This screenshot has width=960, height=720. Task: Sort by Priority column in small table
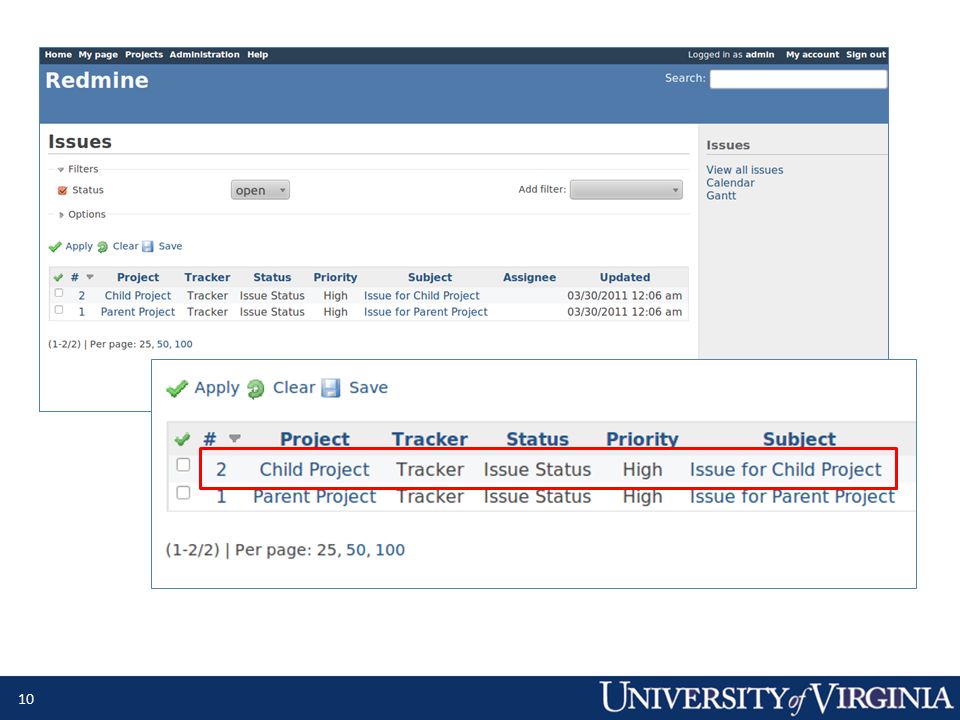[x=335, y=277]
